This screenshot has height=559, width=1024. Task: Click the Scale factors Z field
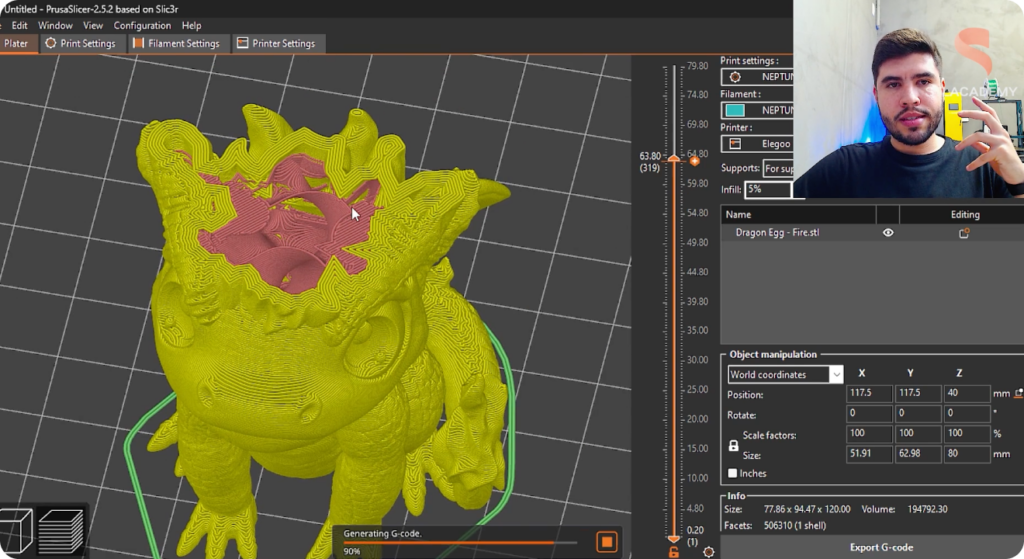(967, 434)
